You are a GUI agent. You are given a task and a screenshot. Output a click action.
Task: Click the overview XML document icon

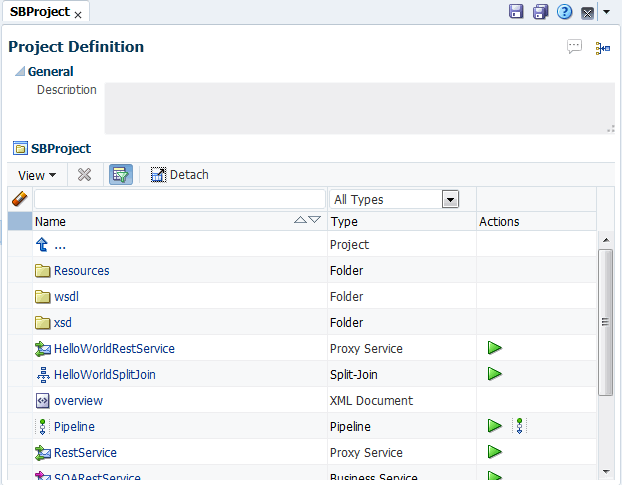click(x=42, y=401)
